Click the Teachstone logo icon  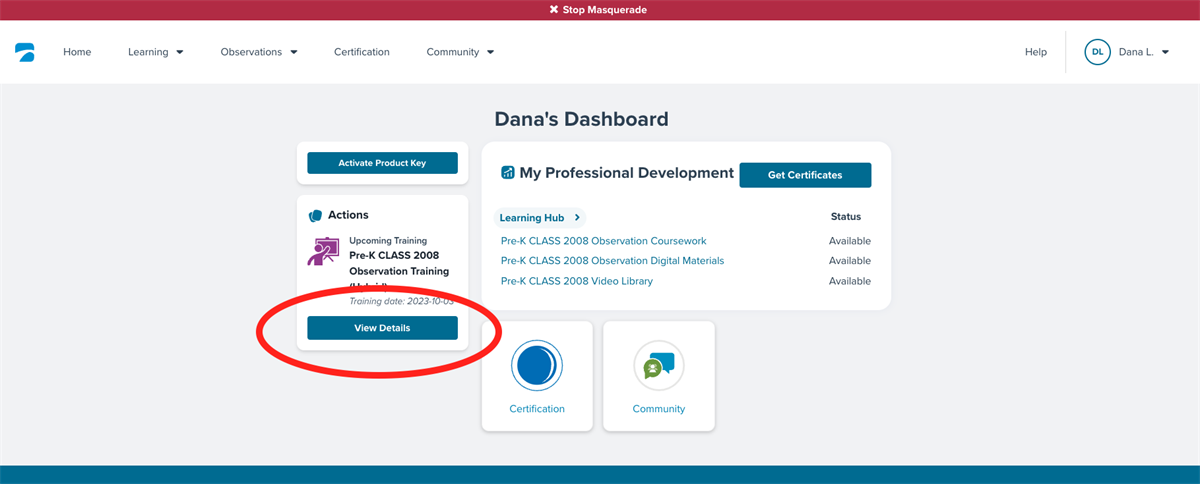click(x=25, y=52)
